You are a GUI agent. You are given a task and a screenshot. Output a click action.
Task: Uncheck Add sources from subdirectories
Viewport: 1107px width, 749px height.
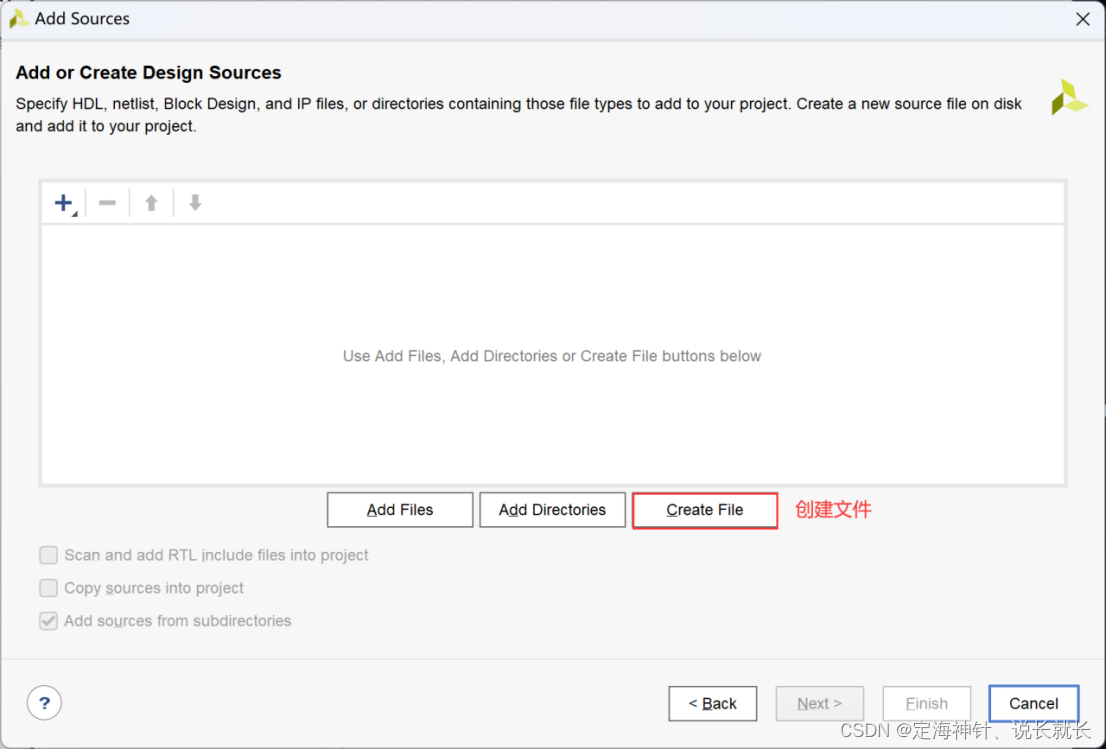pos(49,621)
